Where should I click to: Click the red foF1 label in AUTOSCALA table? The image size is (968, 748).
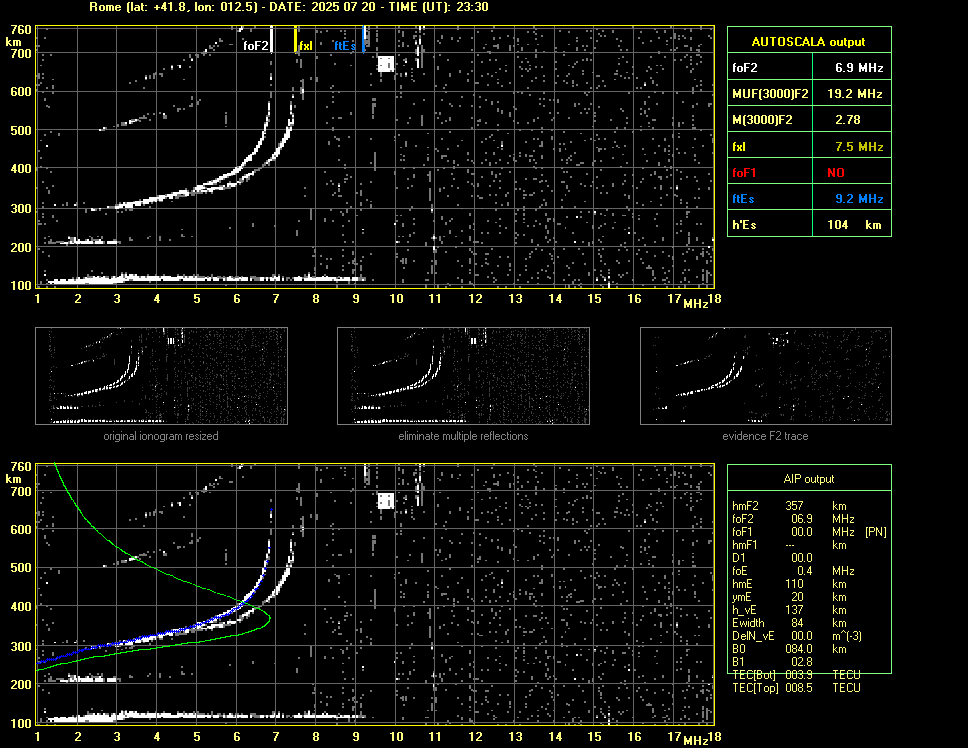pyautogui.click(x=744, y=173)
